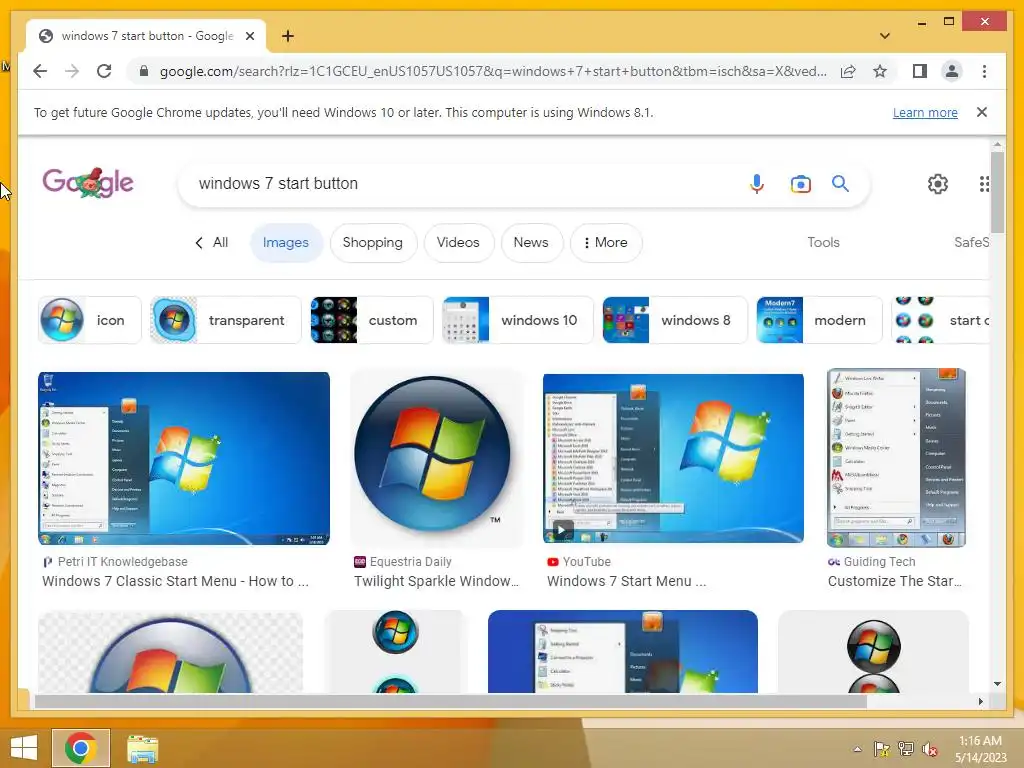
Task: Reload the page with the refresh icon
Action: pyautogui.click(x=104, y=71)
